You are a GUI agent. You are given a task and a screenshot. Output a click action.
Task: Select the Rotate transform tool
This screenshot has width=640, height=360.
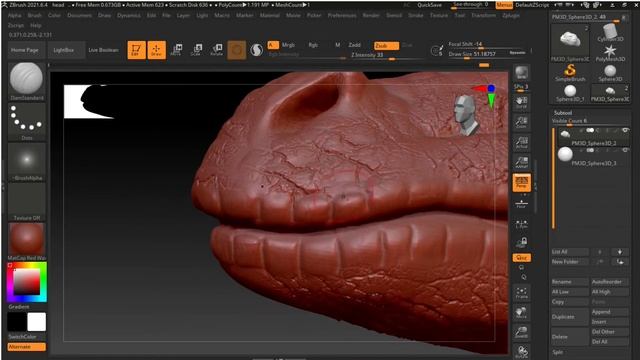216,50
